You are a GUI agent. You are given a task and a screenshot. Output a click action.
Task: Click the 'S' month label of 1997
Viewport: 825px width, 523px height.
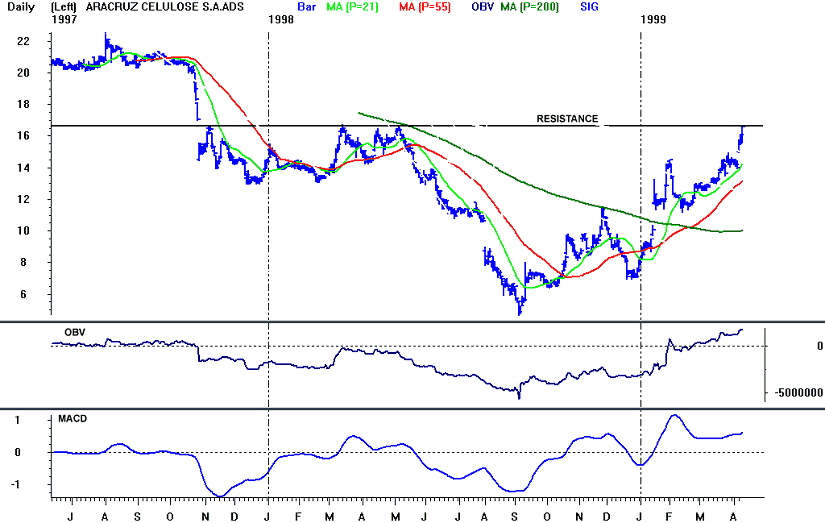click(137, 517)
